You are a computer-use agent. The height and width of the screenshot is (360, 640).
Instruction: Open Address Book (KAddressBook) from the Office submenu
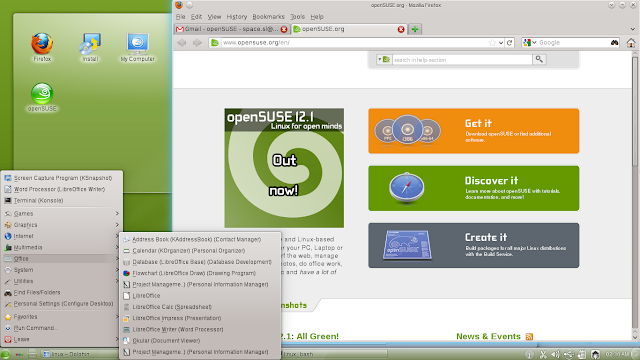(200, 240)
